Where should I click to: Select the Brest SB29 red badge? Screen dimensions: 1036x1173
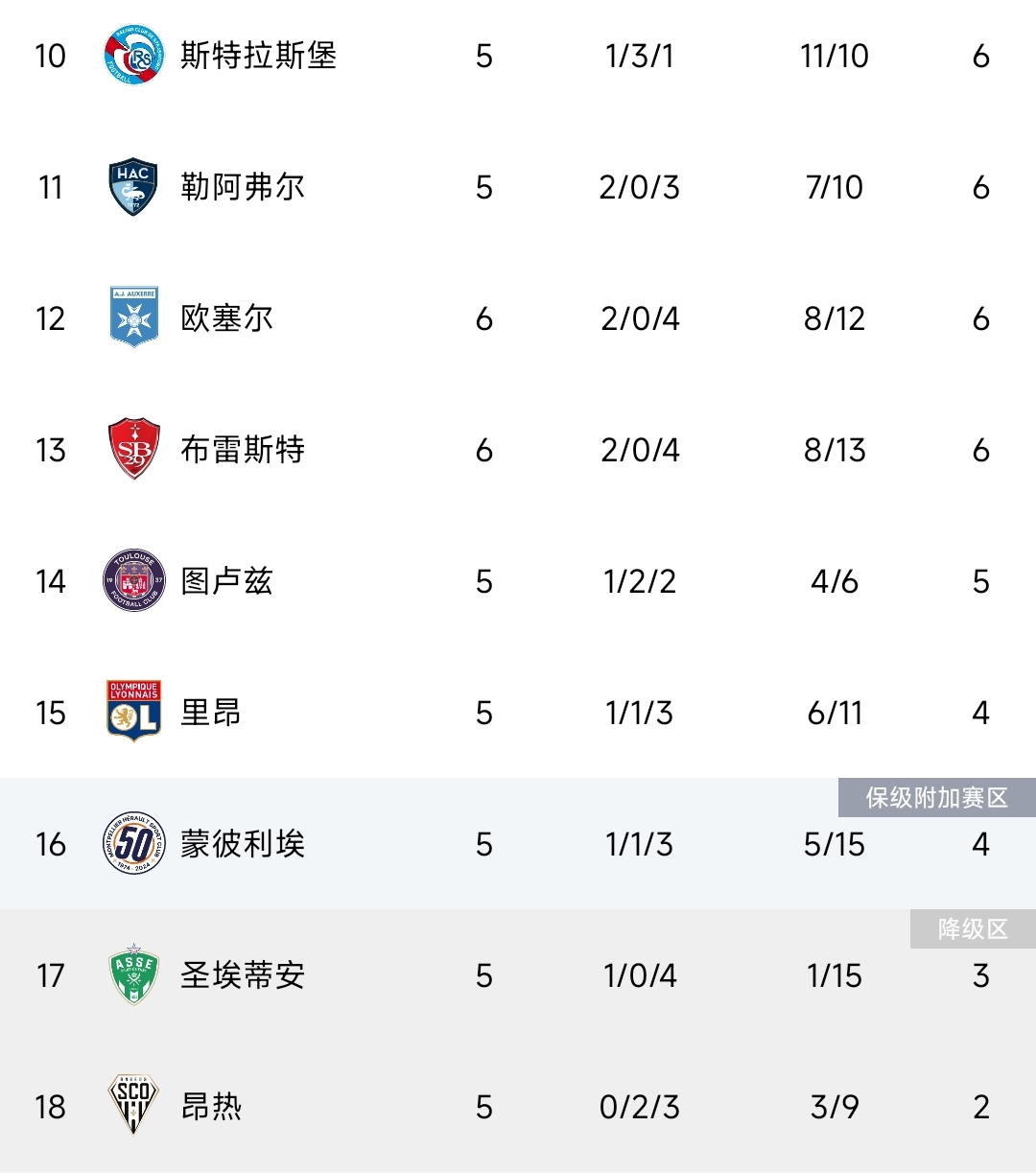click(x=133, y=449)
